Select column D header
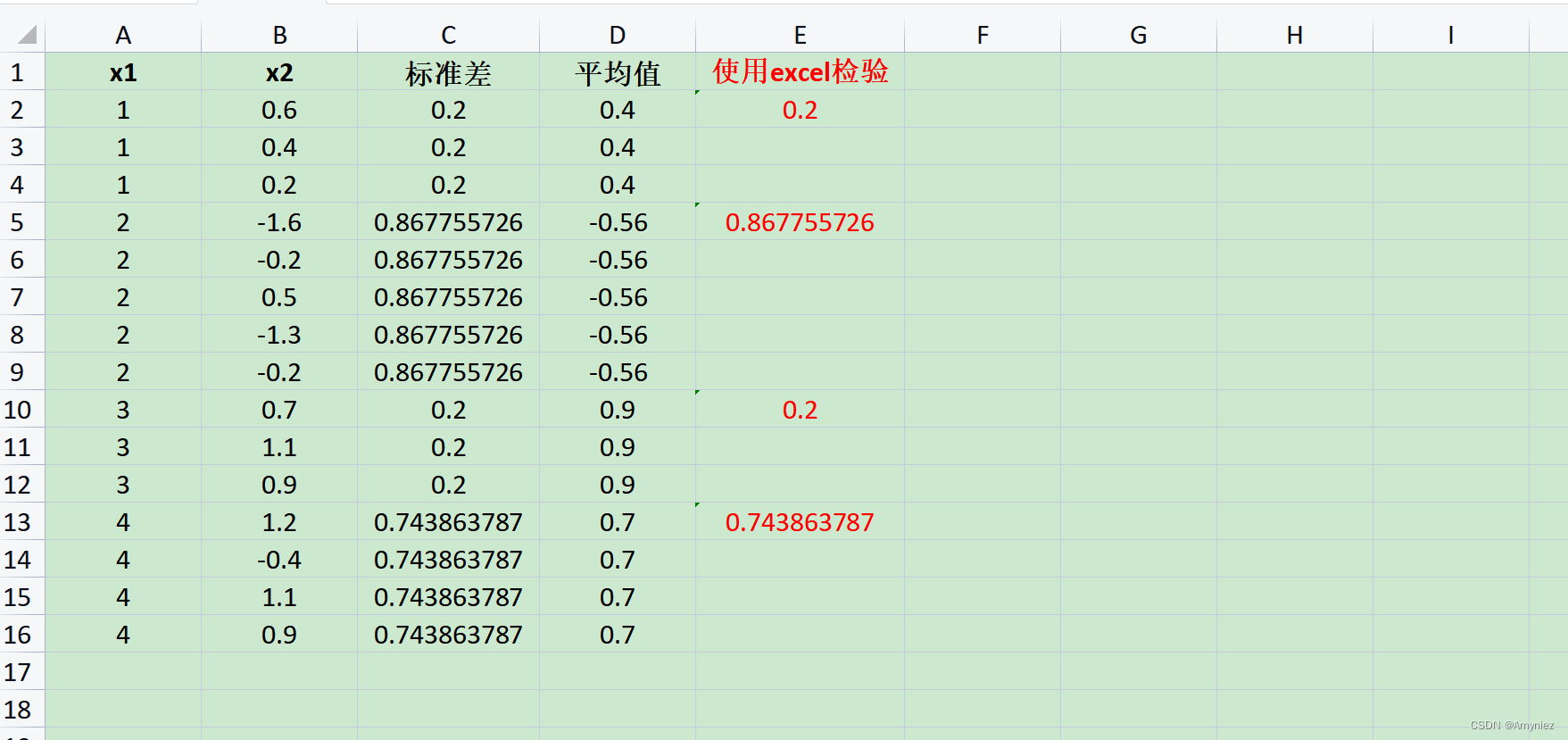Screen dimensions: 1568x740 (618, 35)
